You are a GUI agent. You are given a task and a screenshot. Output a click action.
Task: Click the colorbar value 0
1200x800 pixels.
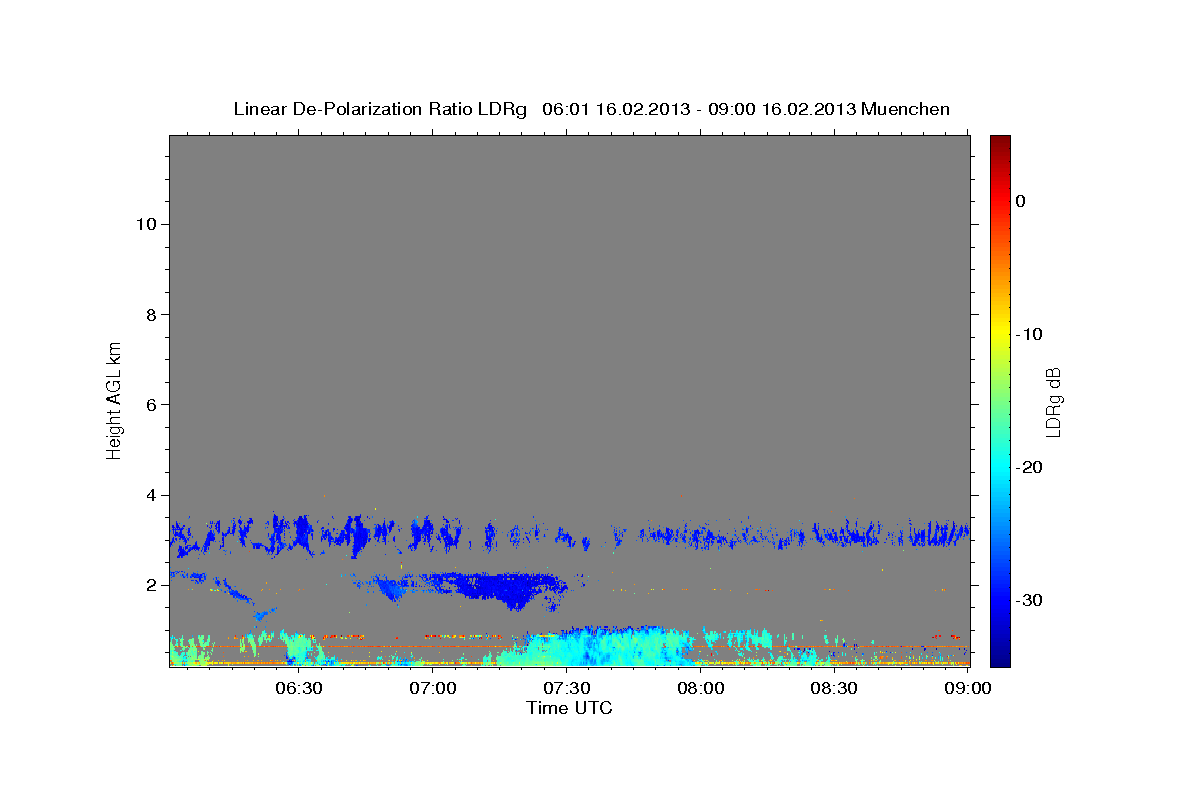coord(1021,201)
